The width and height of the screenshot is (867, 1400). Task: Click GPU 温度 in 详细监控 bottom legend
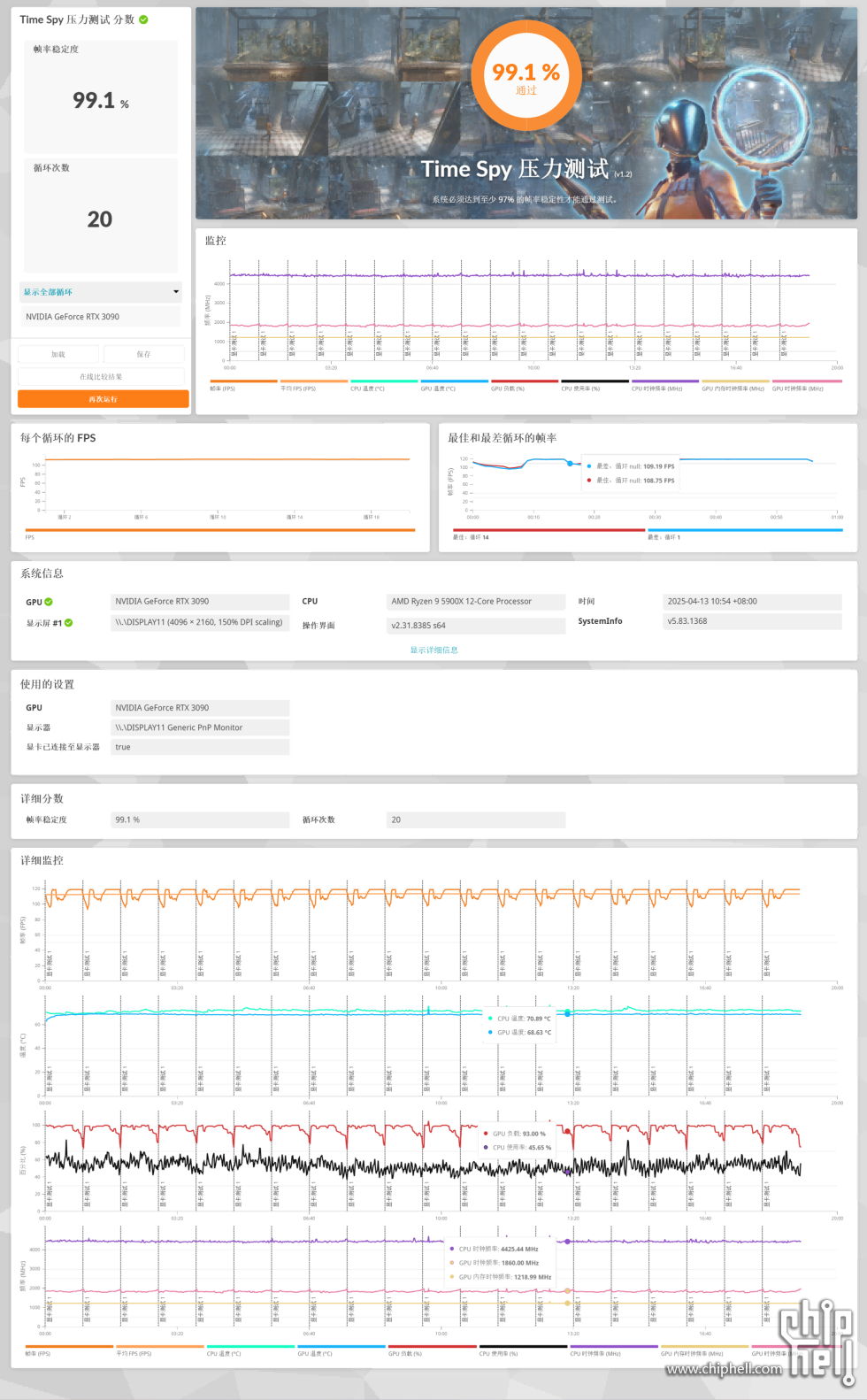(x=341, y=1350)
